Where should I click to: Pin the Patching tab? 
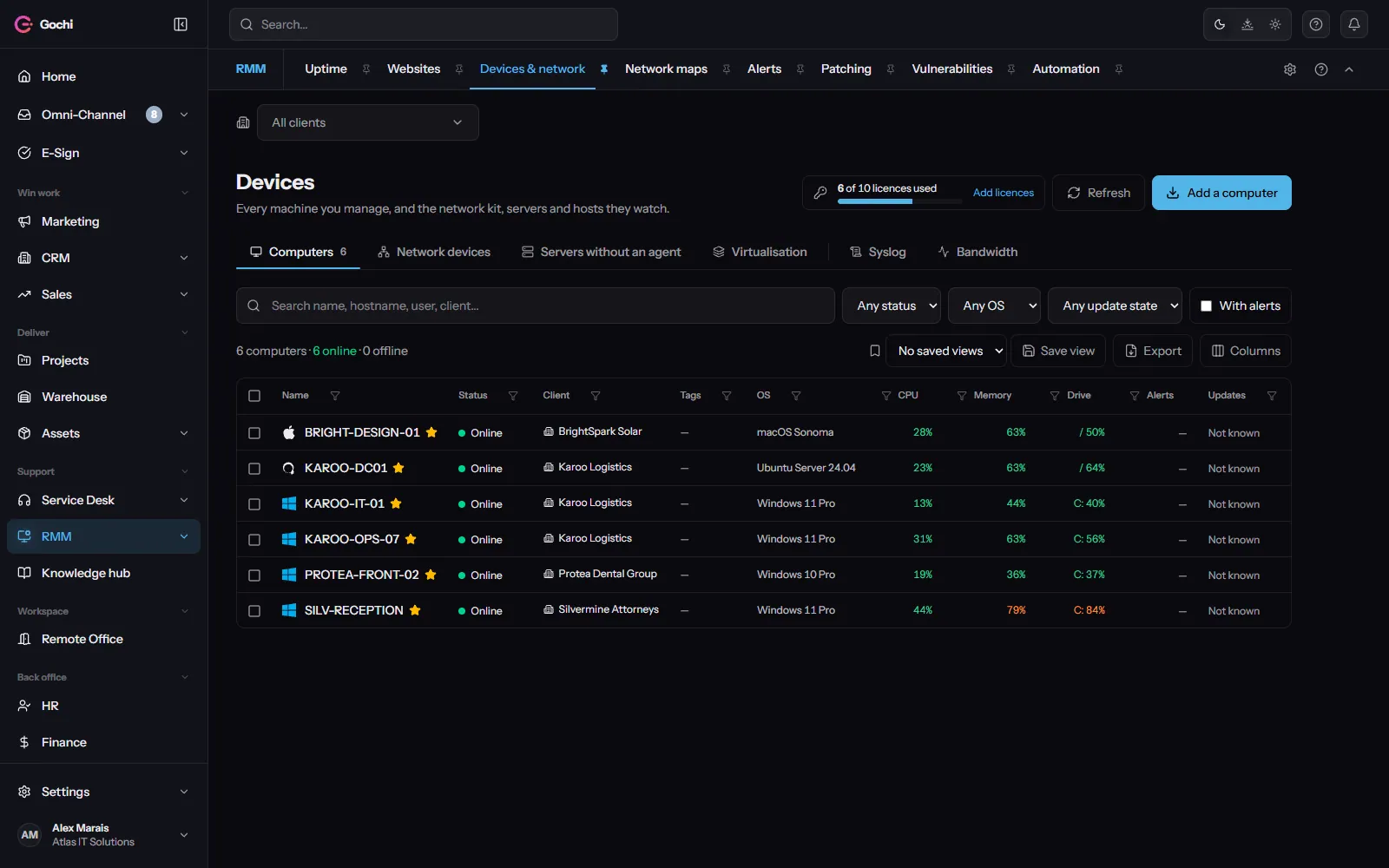[x=891, y=69]
